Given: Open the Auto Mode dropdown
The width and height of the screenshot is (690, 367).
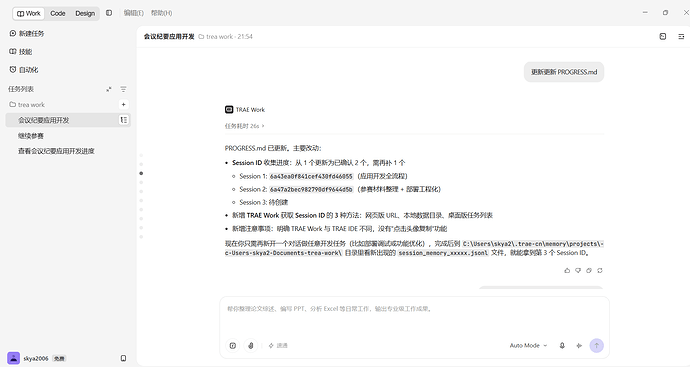Looking at the screenshot, I should pos(529,345).
